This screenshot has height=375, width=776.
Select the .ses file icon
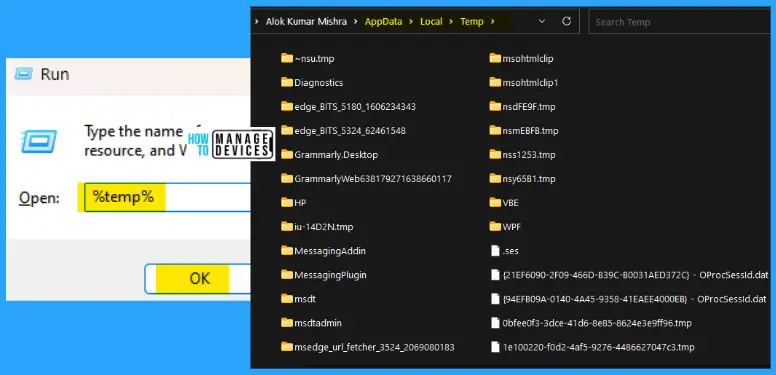[495, 251]
